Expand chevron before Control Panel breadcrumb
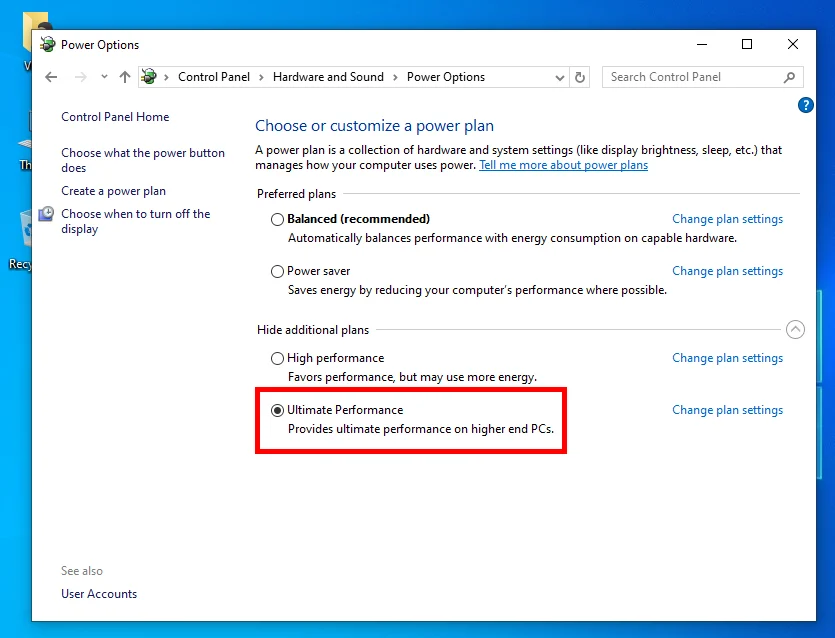 click(166, 77)
